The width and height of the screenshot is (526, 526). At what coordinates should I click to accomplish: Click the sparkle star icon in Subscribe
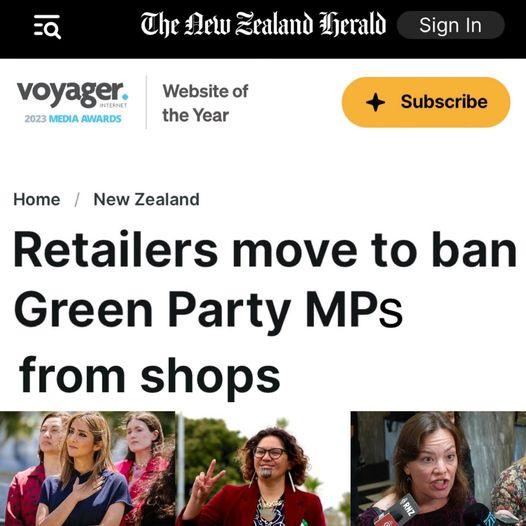(x=375, y=102)
